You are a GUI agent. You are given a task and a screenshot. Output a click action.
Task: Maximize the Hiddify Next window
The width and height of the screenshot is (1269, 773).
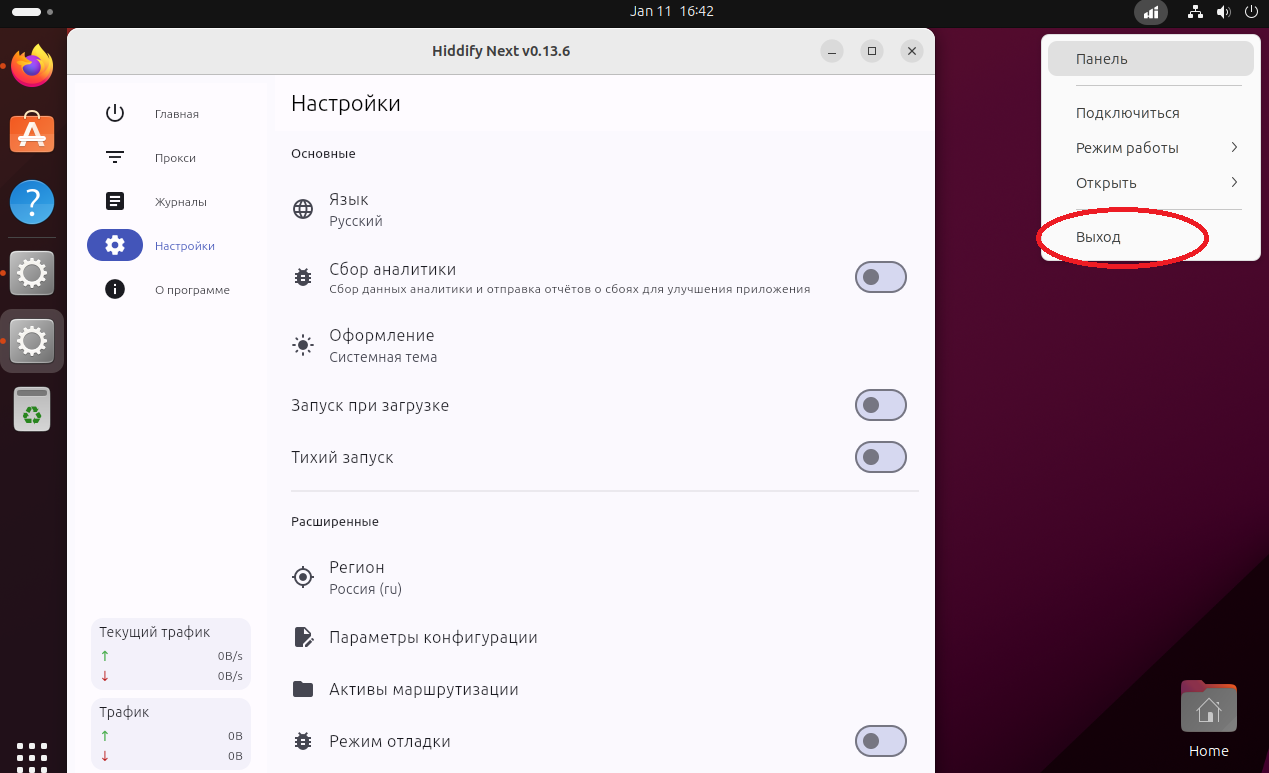tap(872, 51)
